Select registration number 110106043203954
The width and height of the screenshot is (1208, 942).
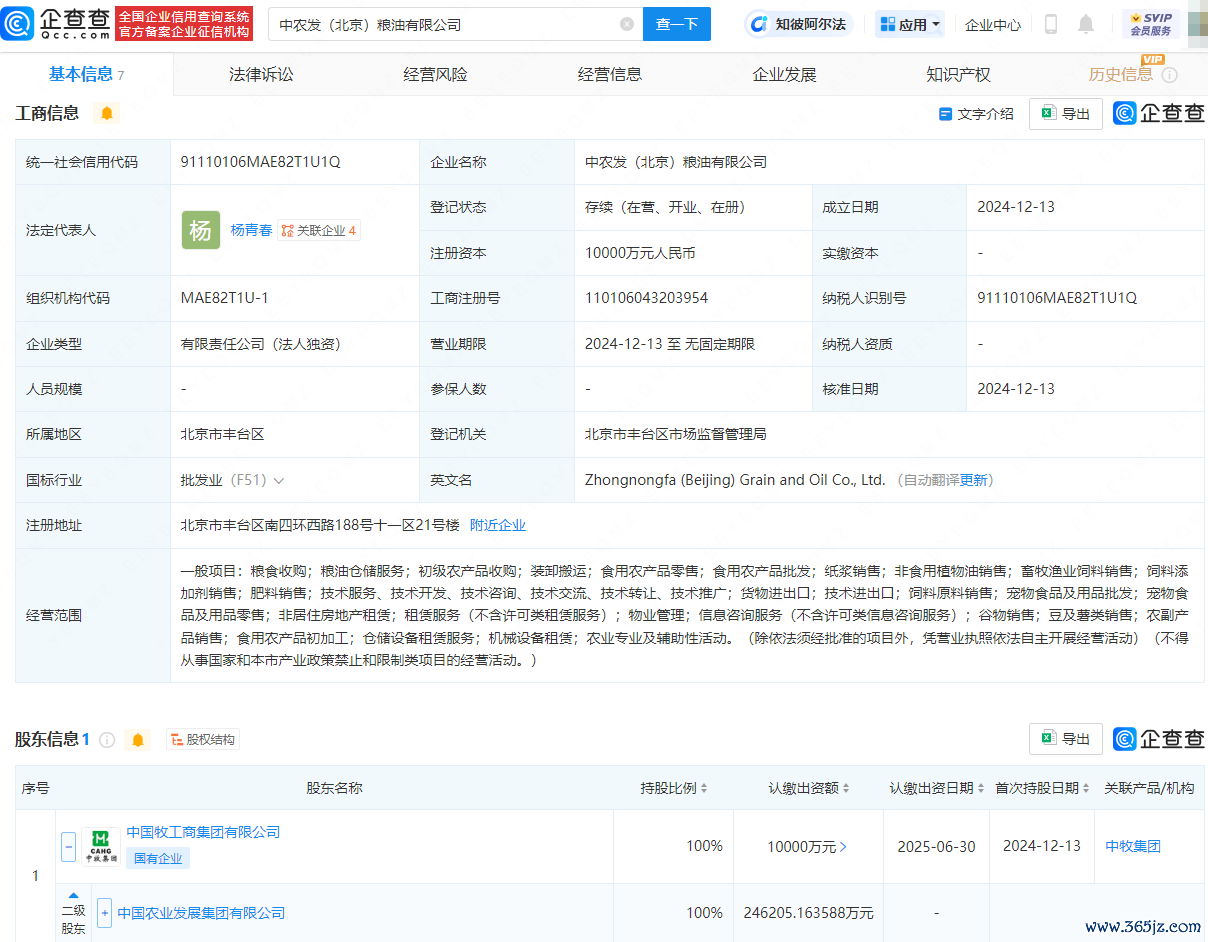point(646,298)
